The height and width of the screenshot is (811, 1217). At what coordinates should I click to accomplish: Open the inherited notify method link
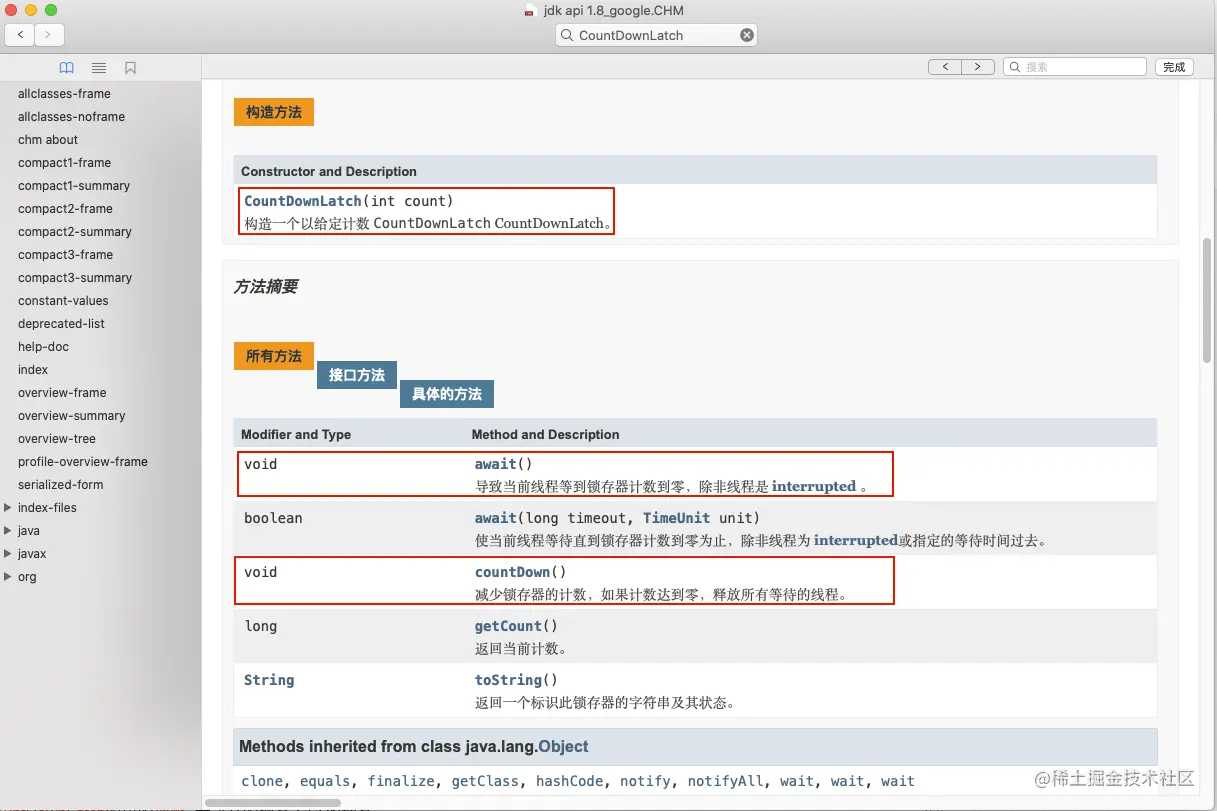pyautogui.click(x=645, y=781)
